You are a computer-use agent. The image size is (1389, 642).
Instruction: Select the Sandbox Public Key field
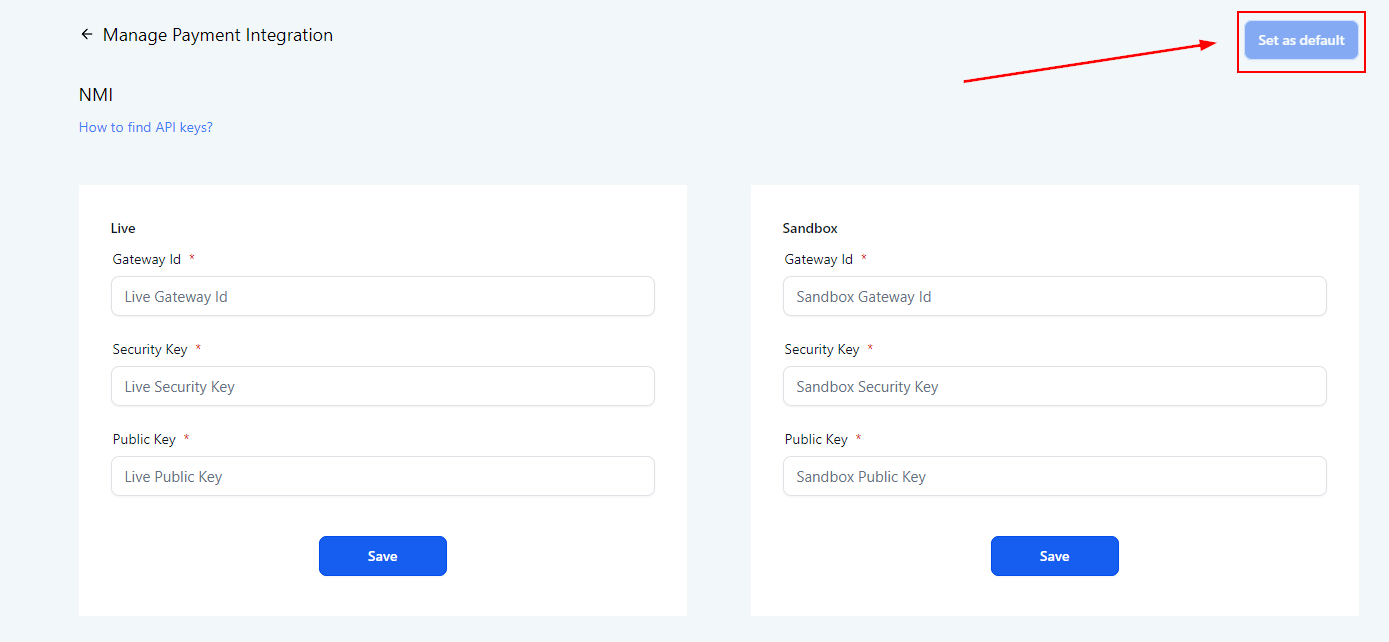(1054, 476)
